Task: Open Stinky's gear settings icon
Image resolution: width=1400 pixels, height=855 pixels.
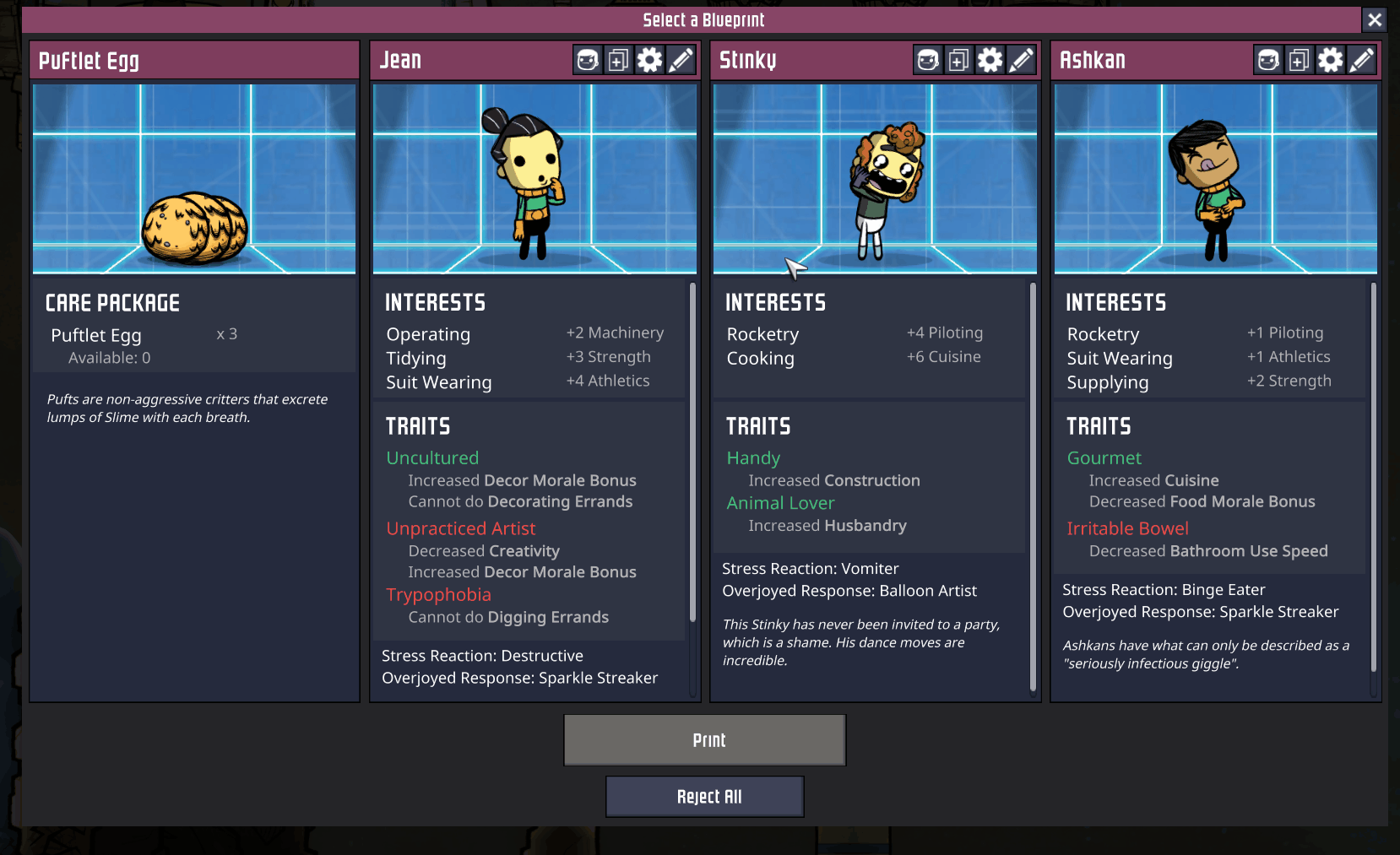Action: 990,60
